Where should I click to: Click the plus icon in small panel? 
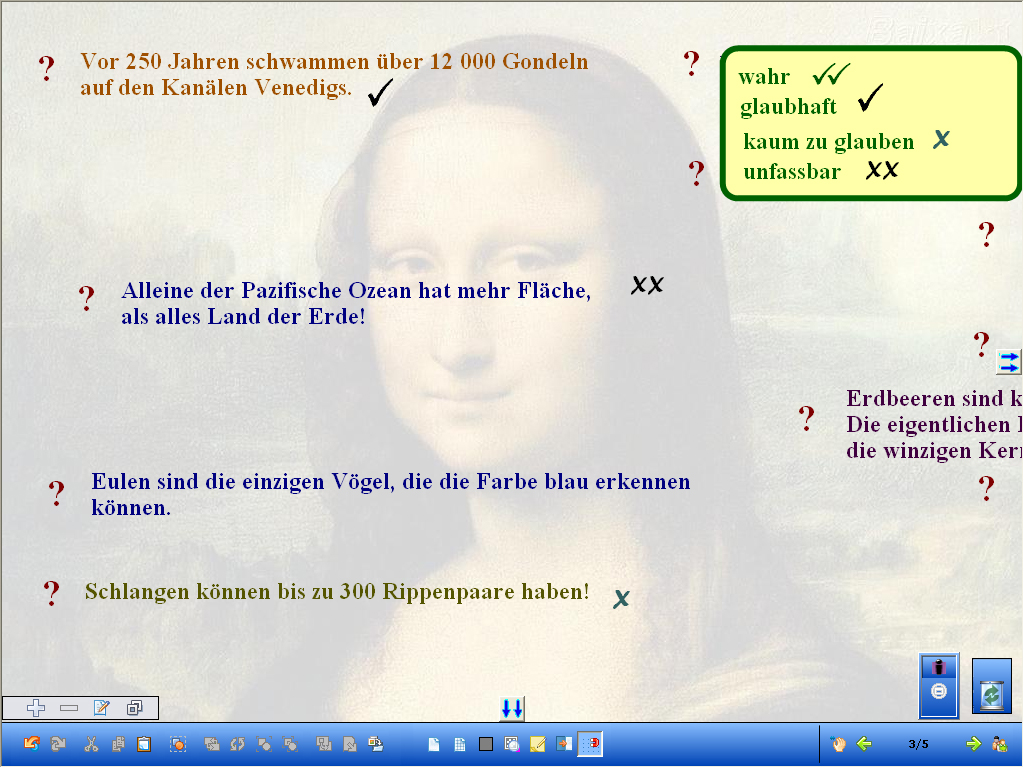tap(36, 707)
